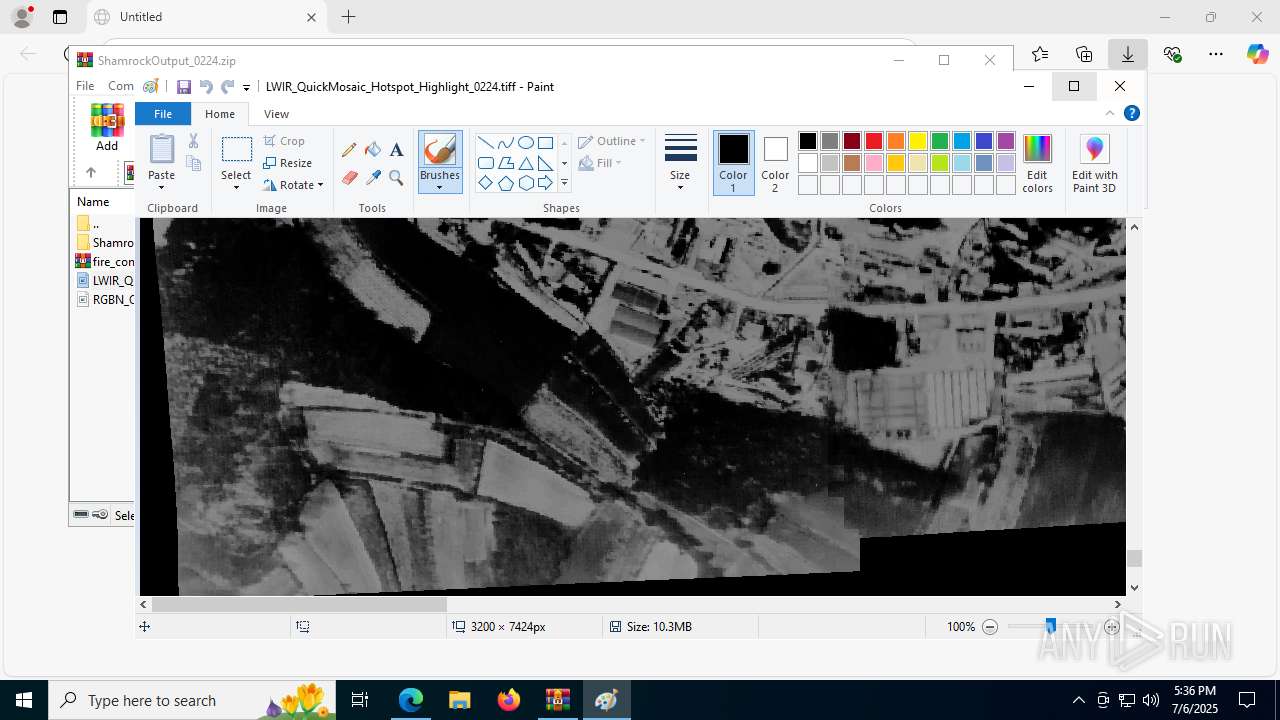The width and height of the screenshot is (1280, 720).
Task: Switch to the Home ribbon tab
Action: [220, 114]
